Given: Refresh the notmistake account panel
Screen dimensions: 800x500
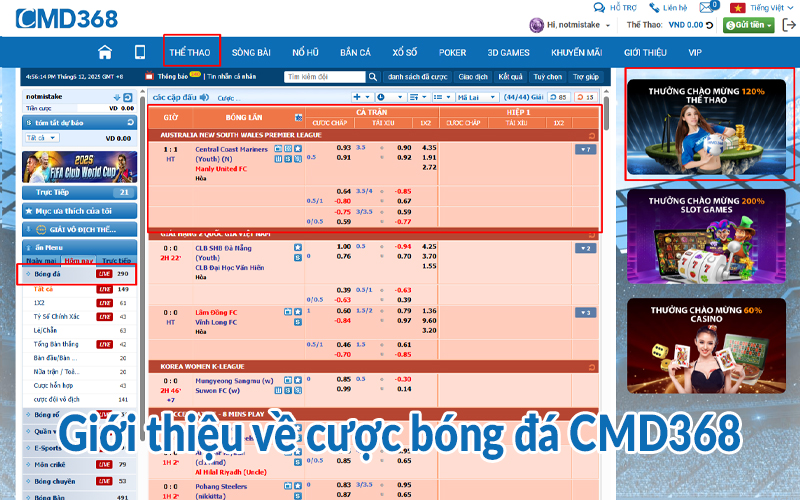Looking at the screenshot, I should (128, 97).
